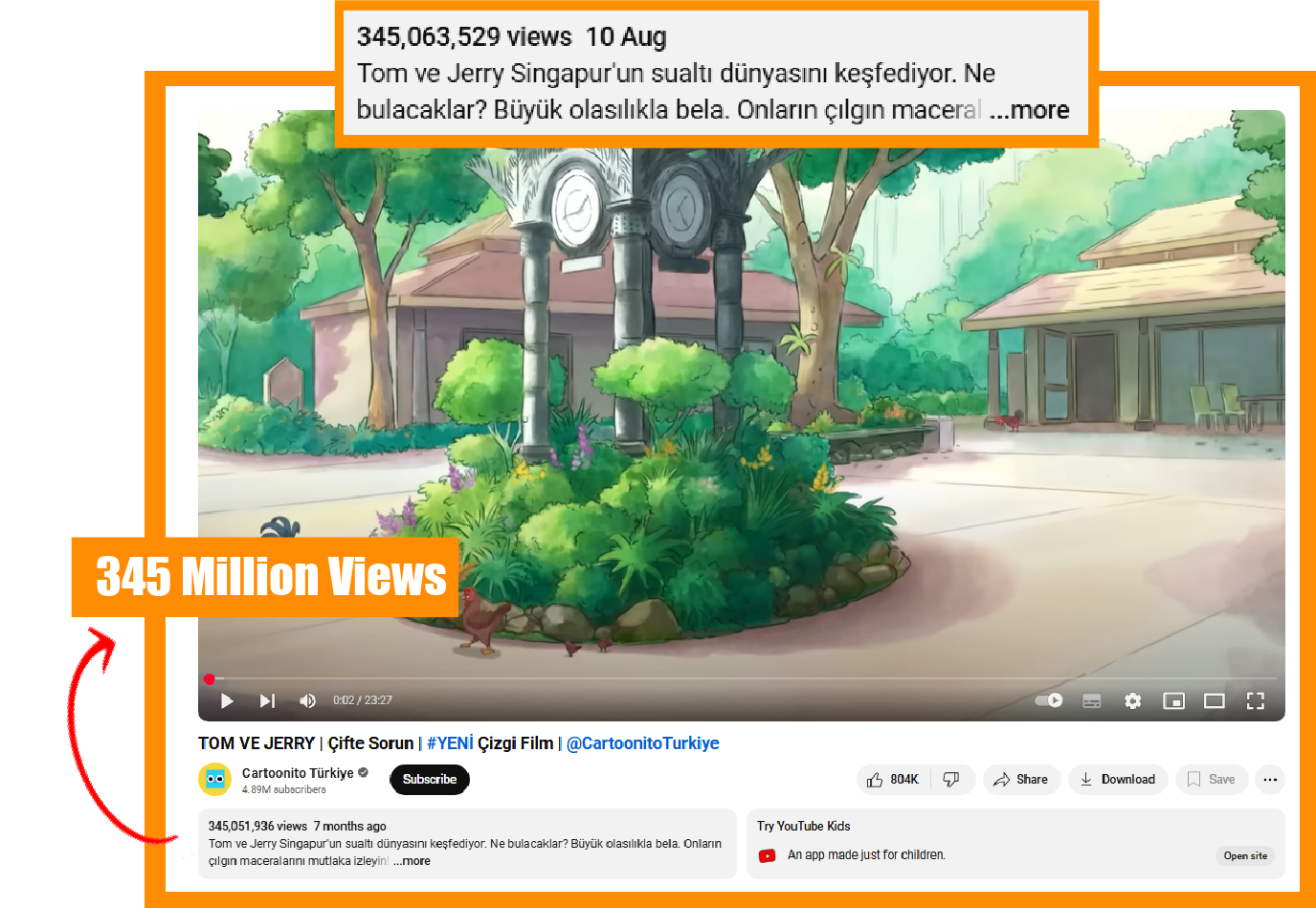Open the more actions ellipsis menu

pyautogui.click(x=1270, y=780)
